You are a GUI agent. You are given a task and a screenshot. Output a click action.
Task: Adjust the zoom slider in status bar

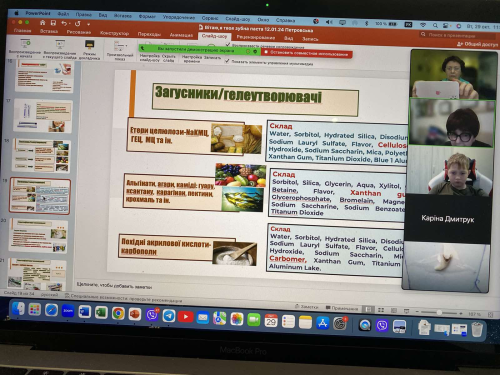439,313
